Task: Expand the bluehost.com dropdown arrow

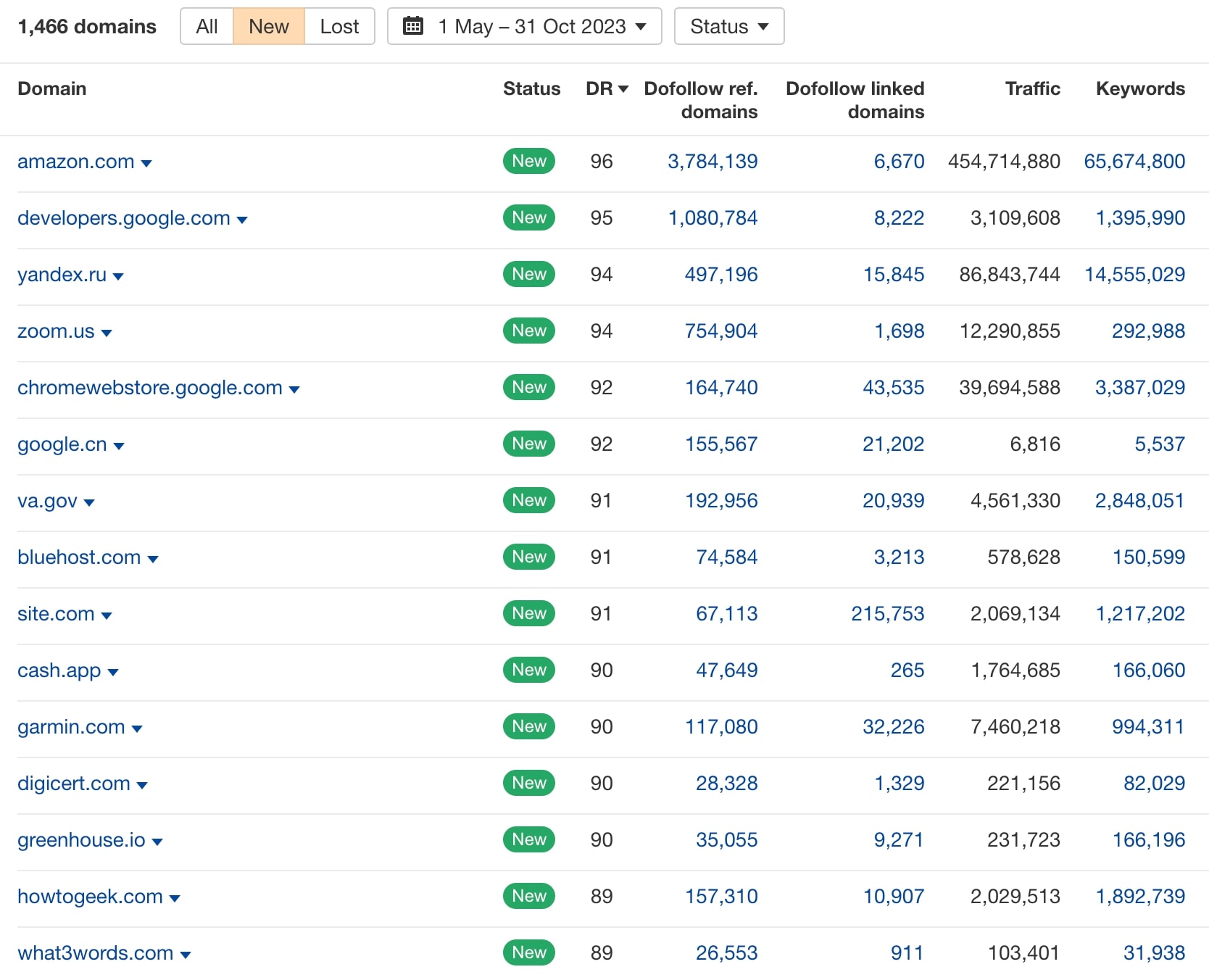Action: click(153, 560)
